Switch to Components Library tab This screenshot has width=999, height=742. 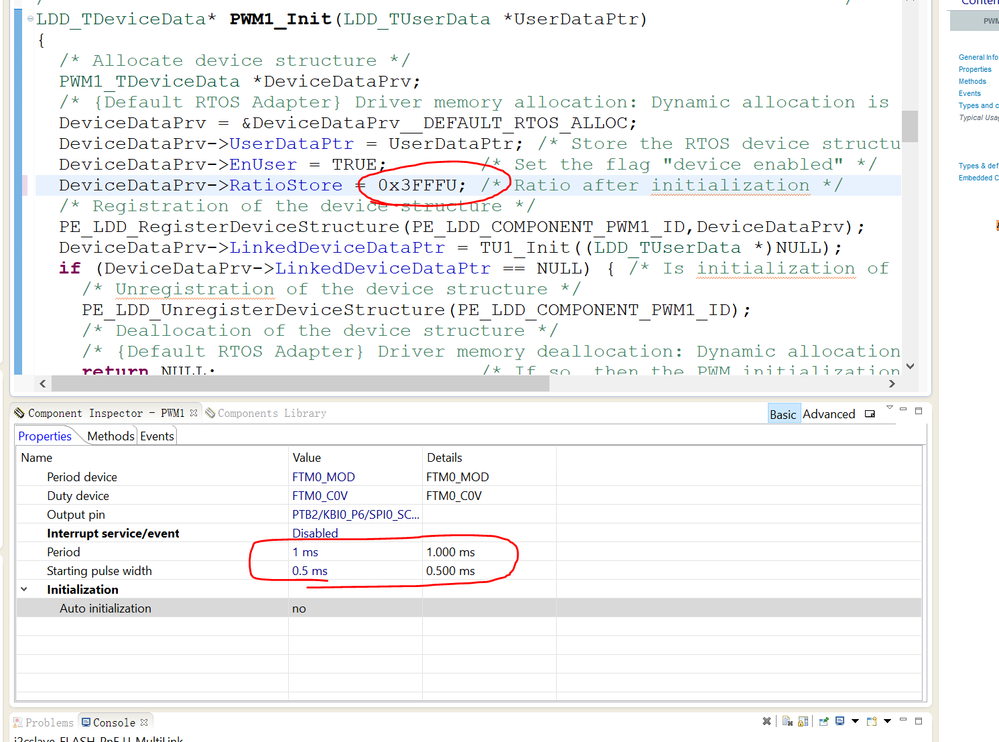pos(266,413)
